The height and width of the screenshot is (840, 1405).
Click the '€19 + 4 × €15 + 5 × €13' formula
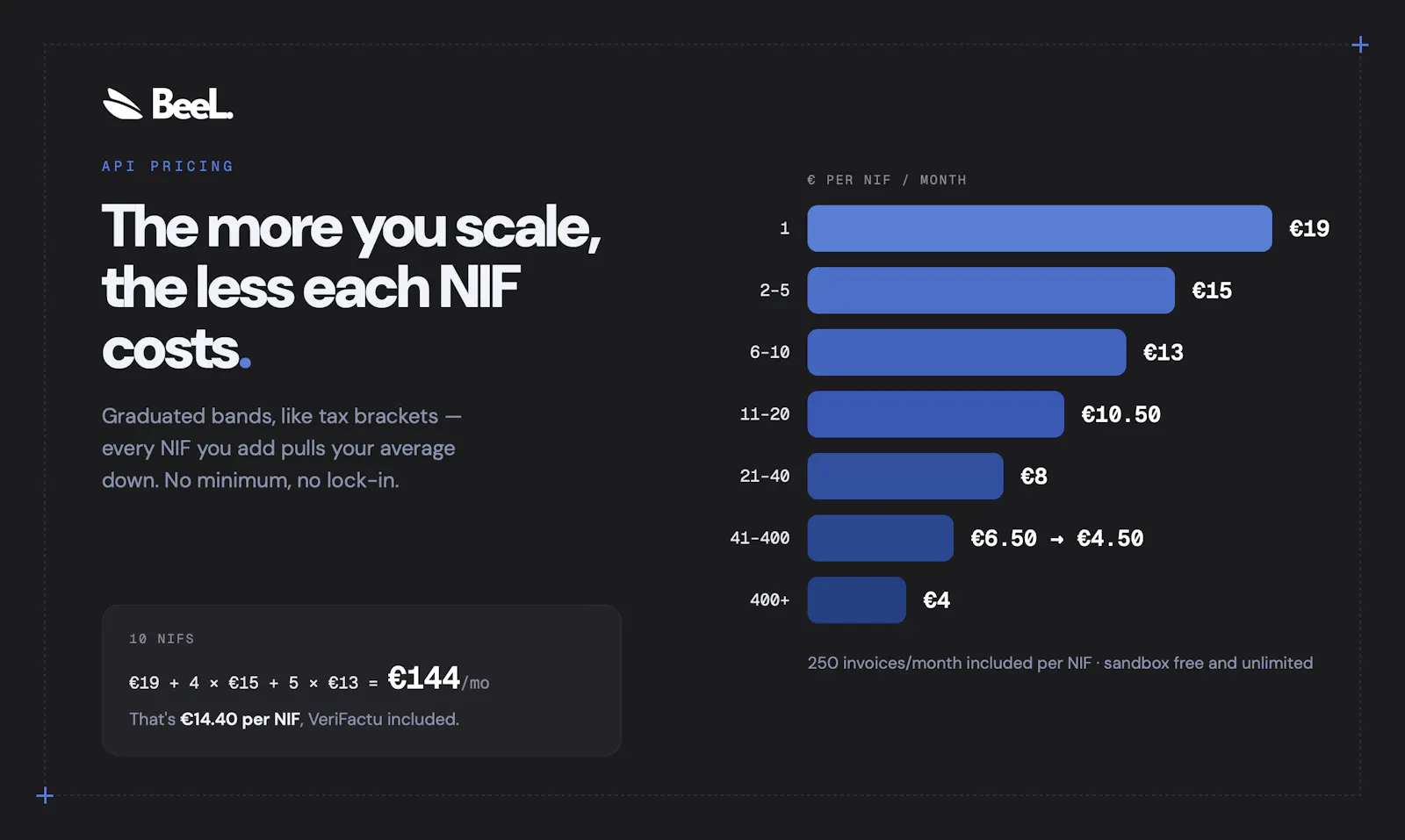click(x=244, y=683)
